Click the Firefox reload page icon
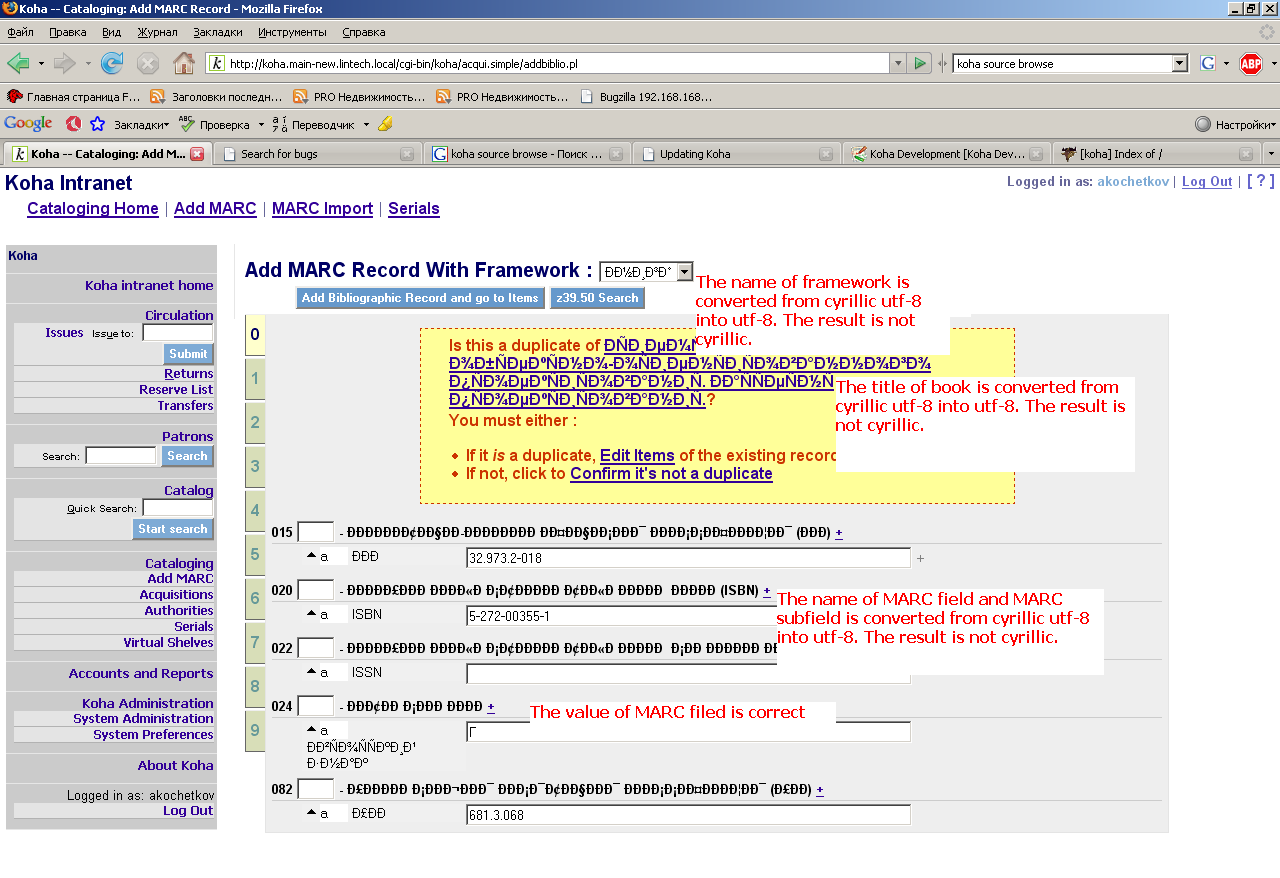Image resolution: width=1280 pixels, height=878 pixels. coord(112,64)
